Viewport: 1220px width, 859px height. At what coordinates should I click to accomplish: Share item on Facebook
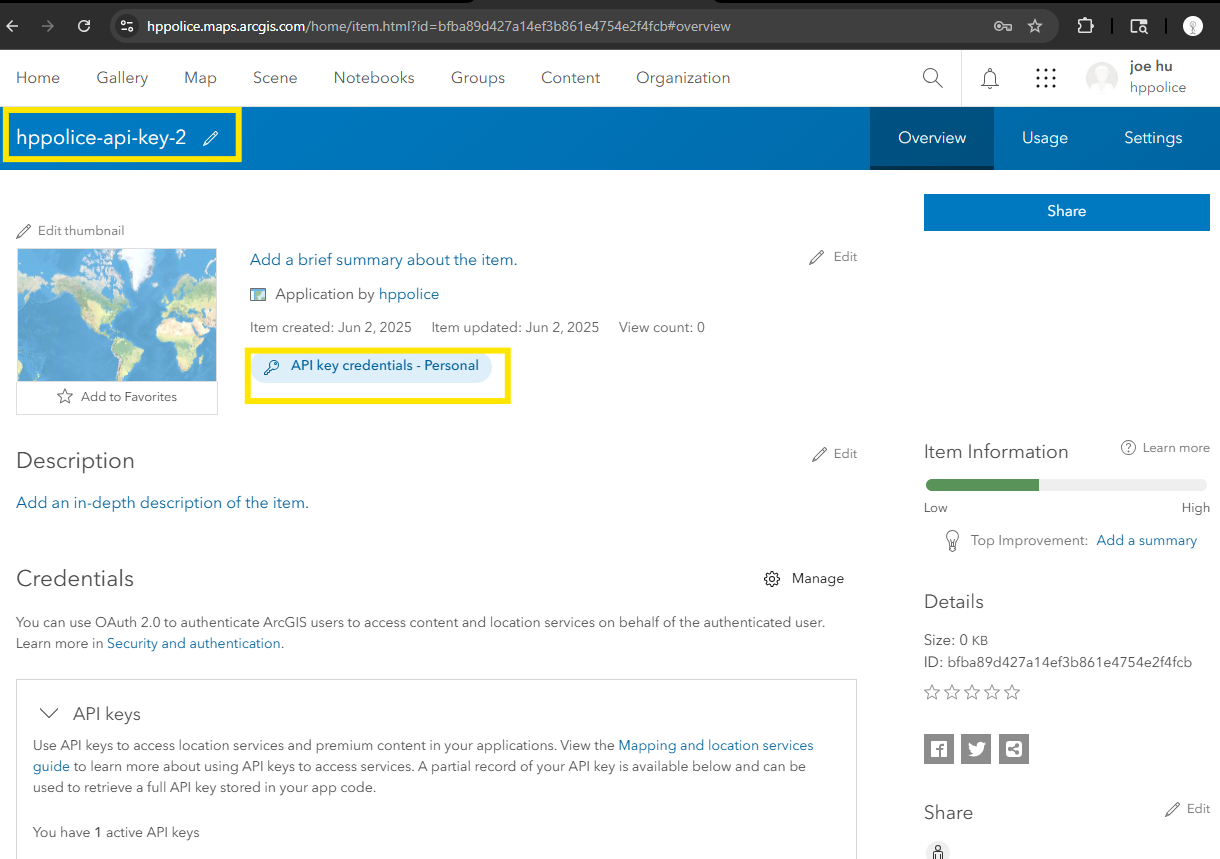click(x=939, y=749)
